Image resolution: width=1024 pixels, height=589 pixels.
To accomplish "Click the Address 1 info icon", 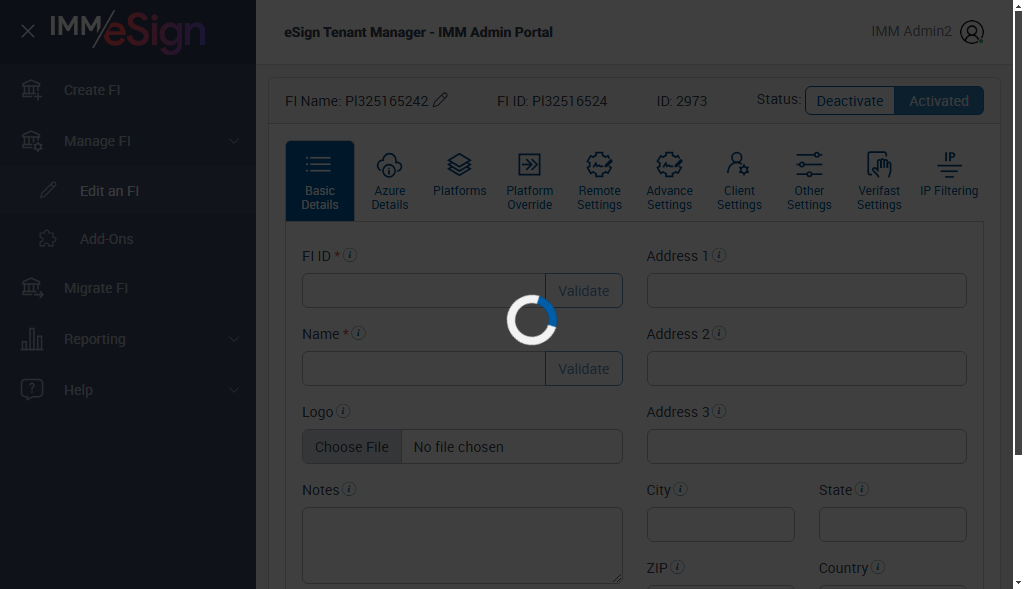I will [x=719, y=255].
